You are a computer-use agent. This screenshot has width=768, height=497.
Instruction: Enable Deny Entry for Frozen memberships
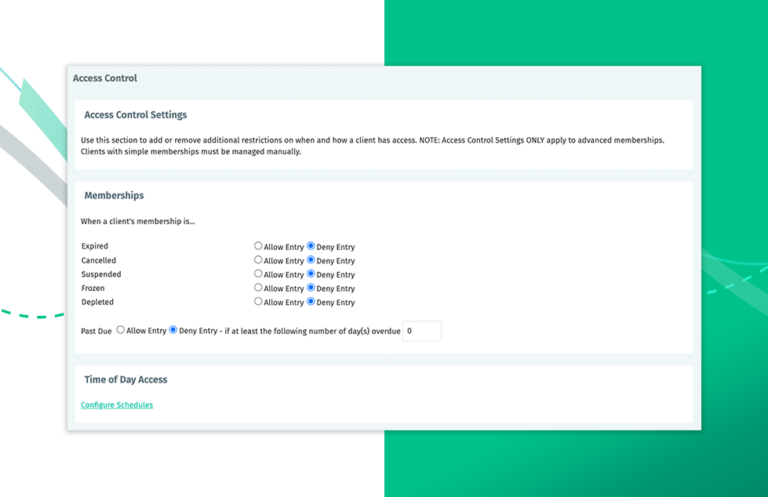(312, 288)
